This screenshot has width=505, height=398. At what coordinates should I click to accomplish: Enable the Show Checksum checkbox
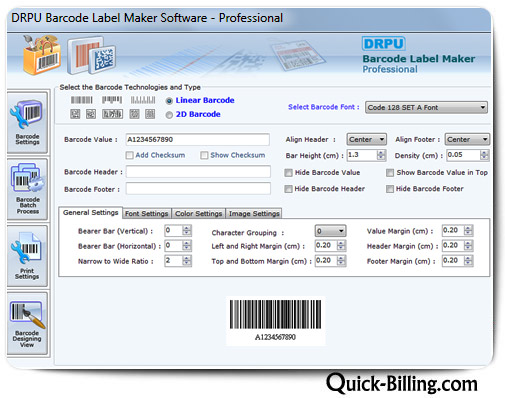click(204, 155)
